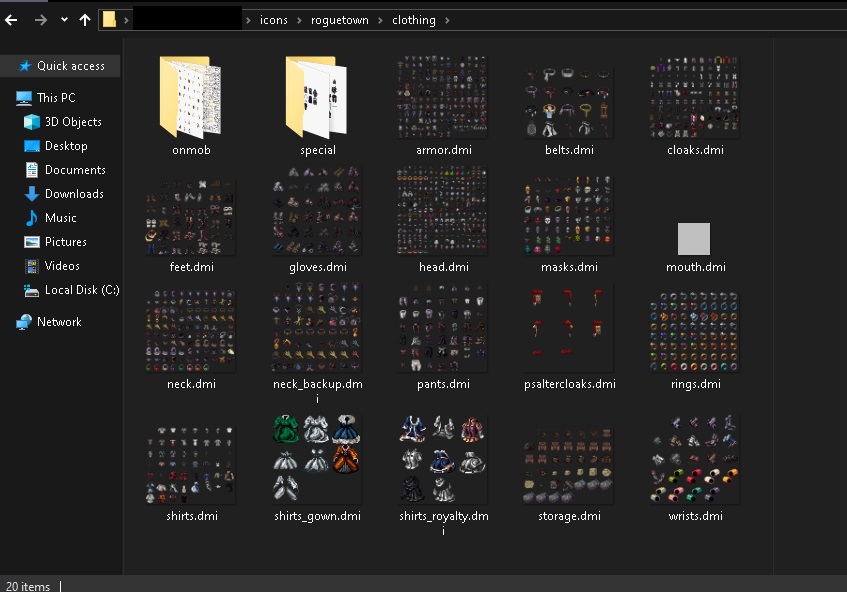
Task: Open Videos in the sidebar
Action: tap(52, 266)
